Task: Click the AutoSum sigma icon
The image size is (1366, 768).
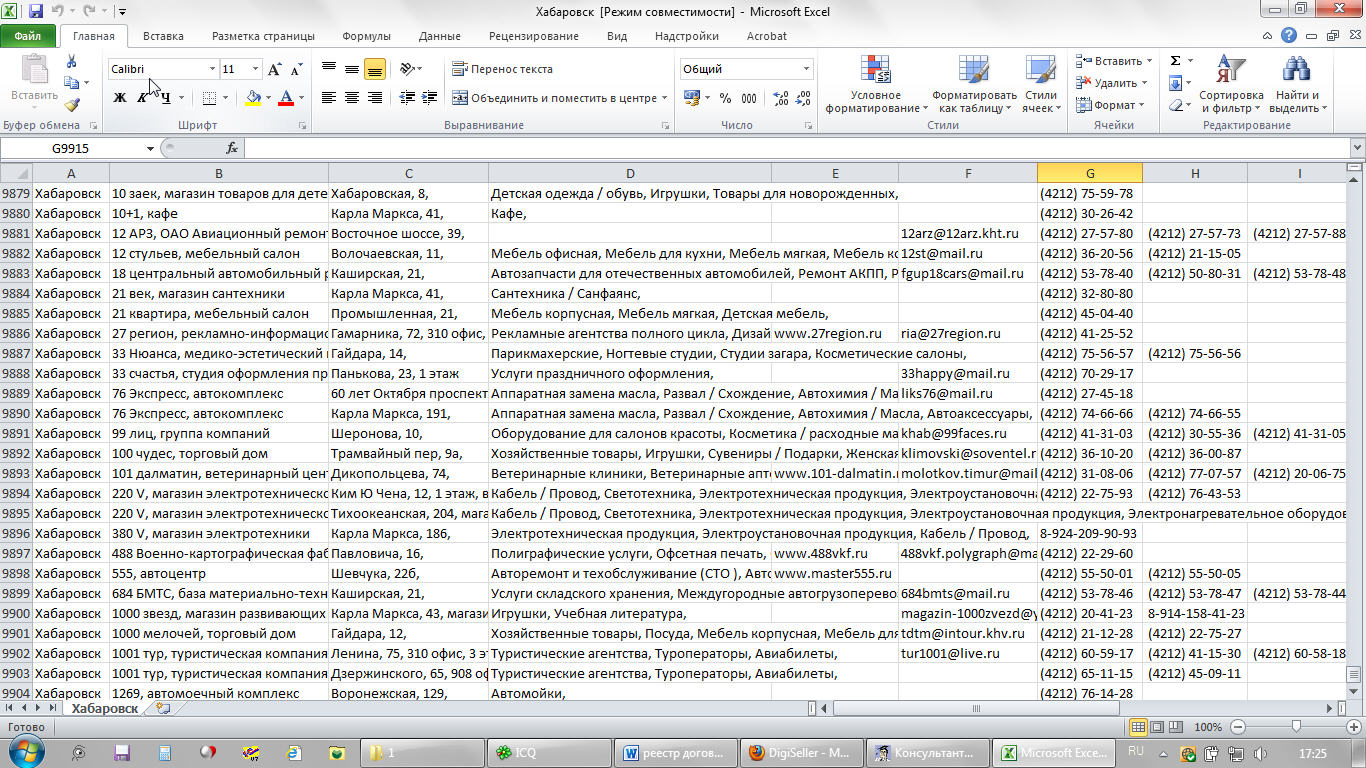Action: [x=1175, y=61]
